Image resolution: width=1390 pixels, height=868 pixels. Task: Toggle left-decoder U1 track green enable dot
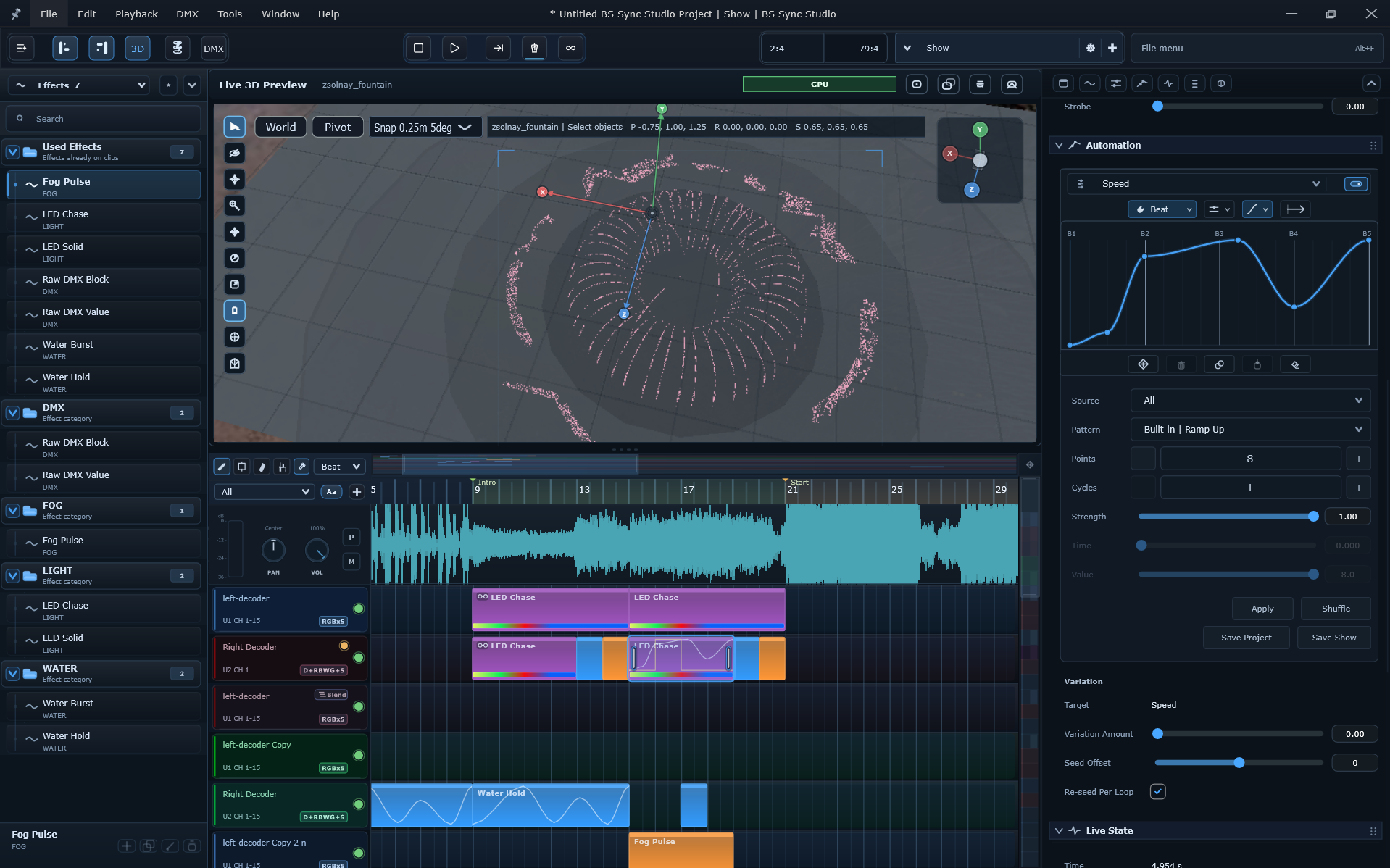[358, 609]
